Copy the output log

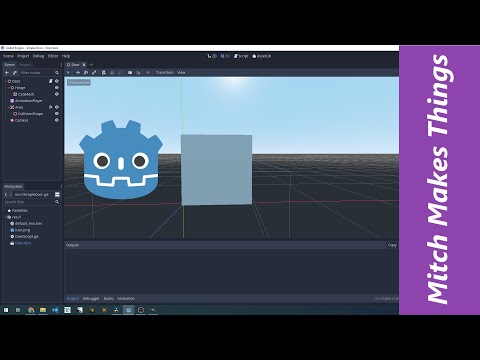(x=392, y=245)
